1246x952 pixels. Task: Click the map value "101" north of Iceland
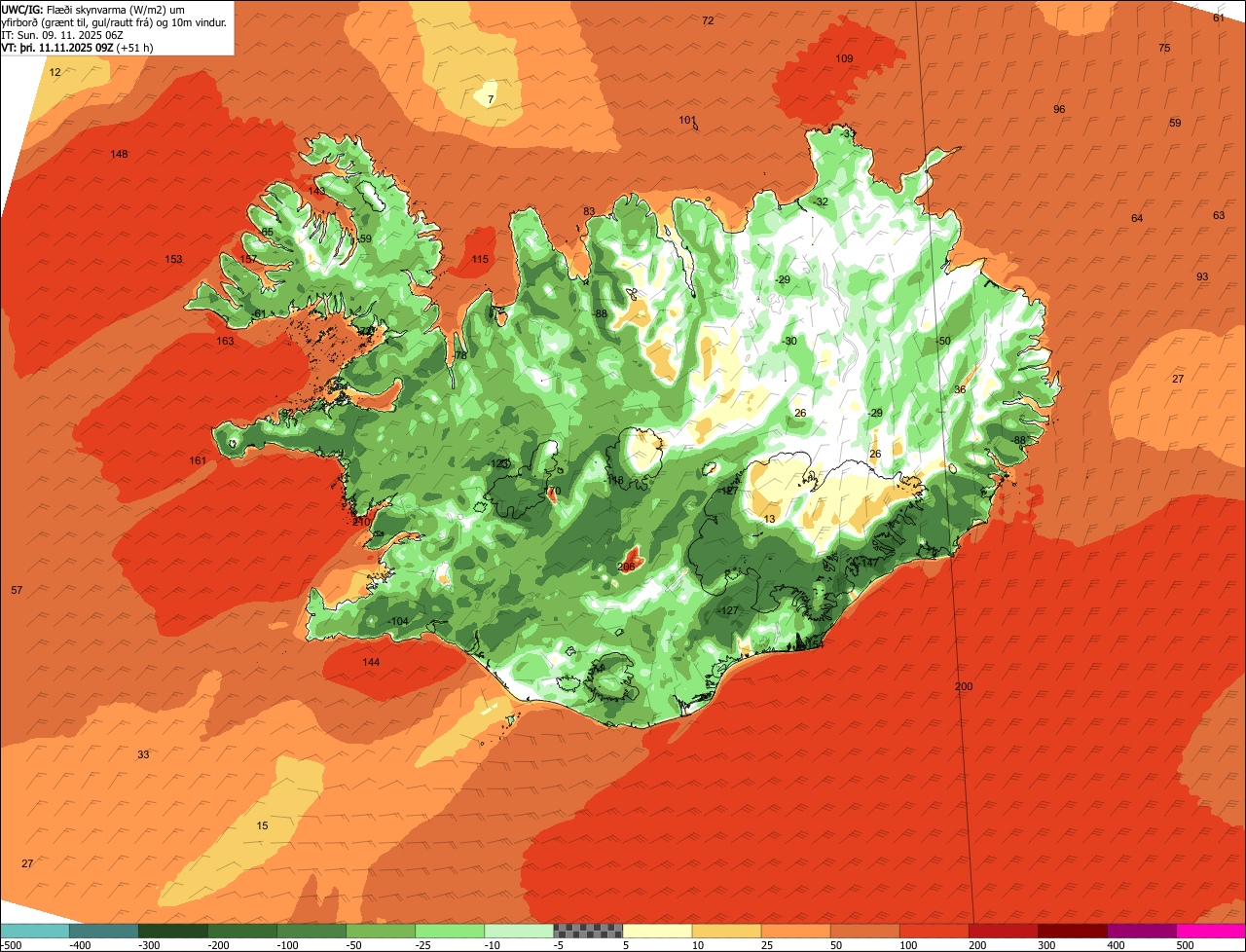(687, 120)
